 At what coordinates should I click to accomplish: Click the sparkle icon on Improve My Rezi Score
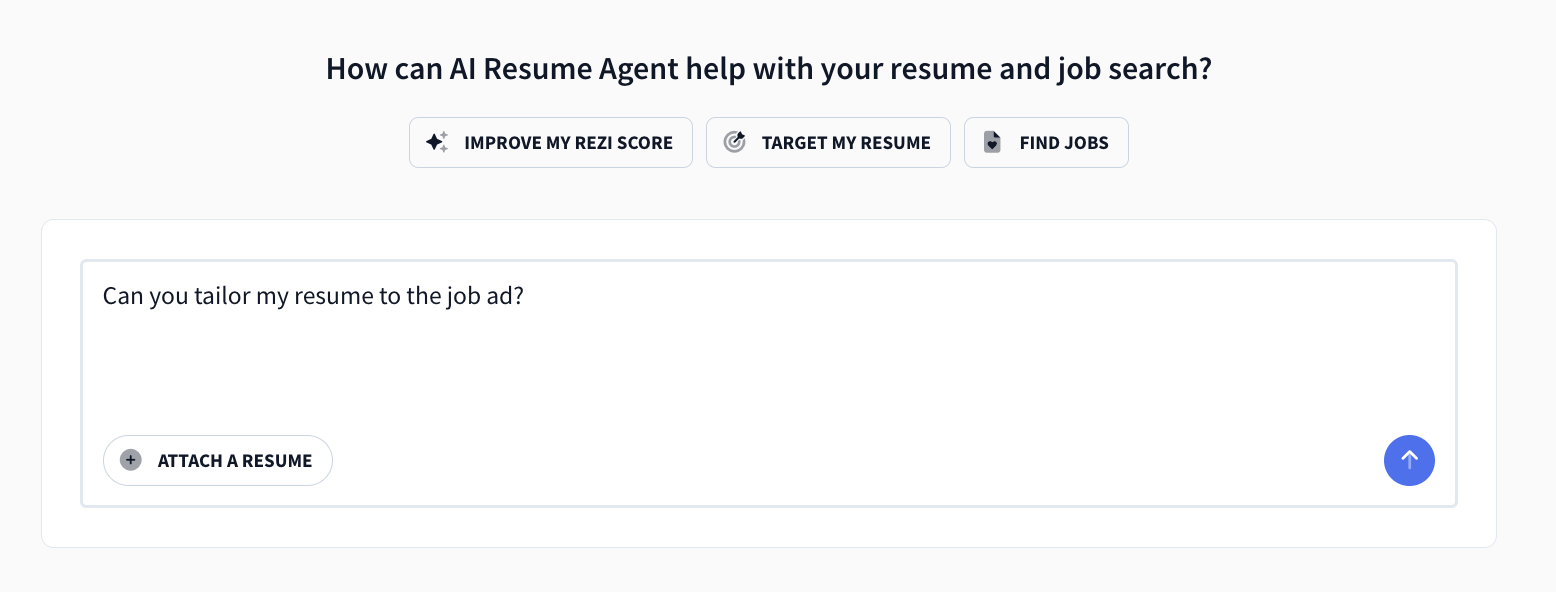[x=435, y=142]
